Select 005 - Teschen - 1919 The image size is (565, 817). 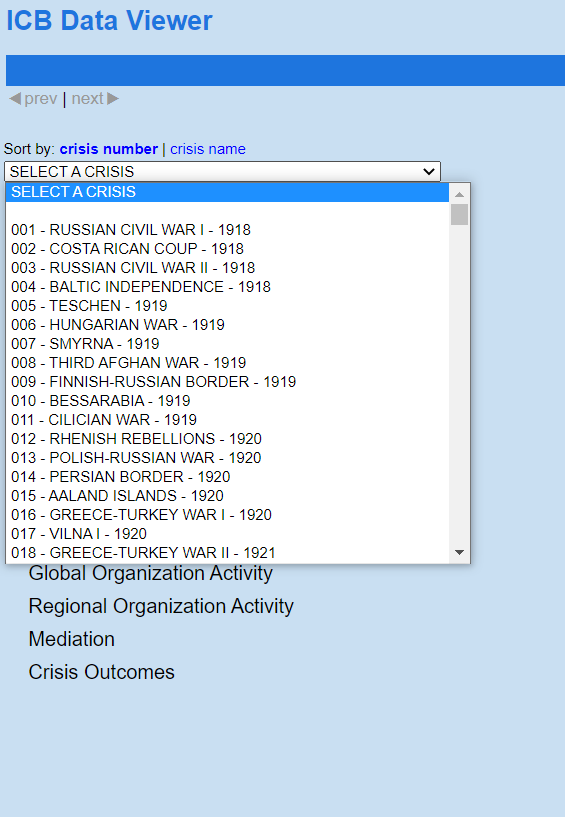point(227,306)
